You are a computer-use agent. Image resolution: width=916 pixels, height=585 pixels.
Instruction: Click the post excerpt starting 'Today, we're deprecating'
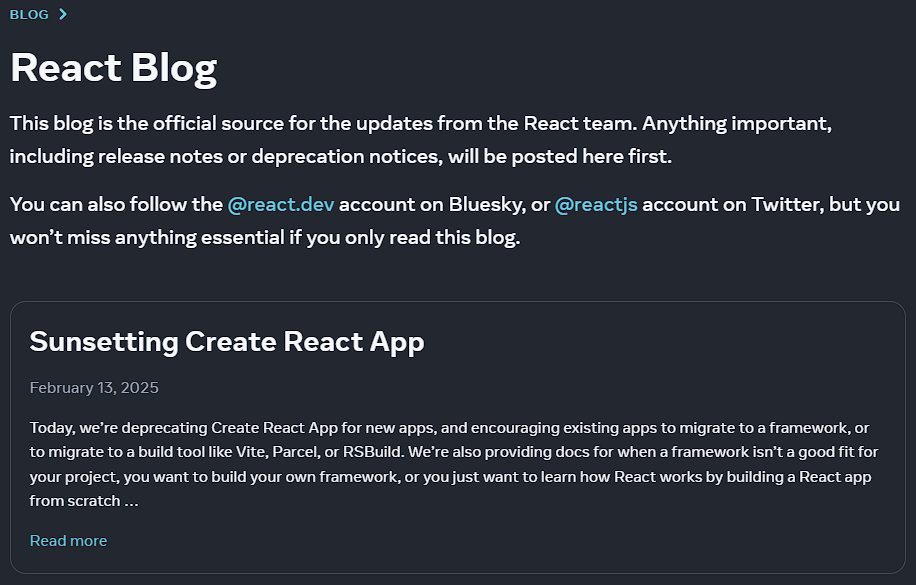[x=454, y=464]
